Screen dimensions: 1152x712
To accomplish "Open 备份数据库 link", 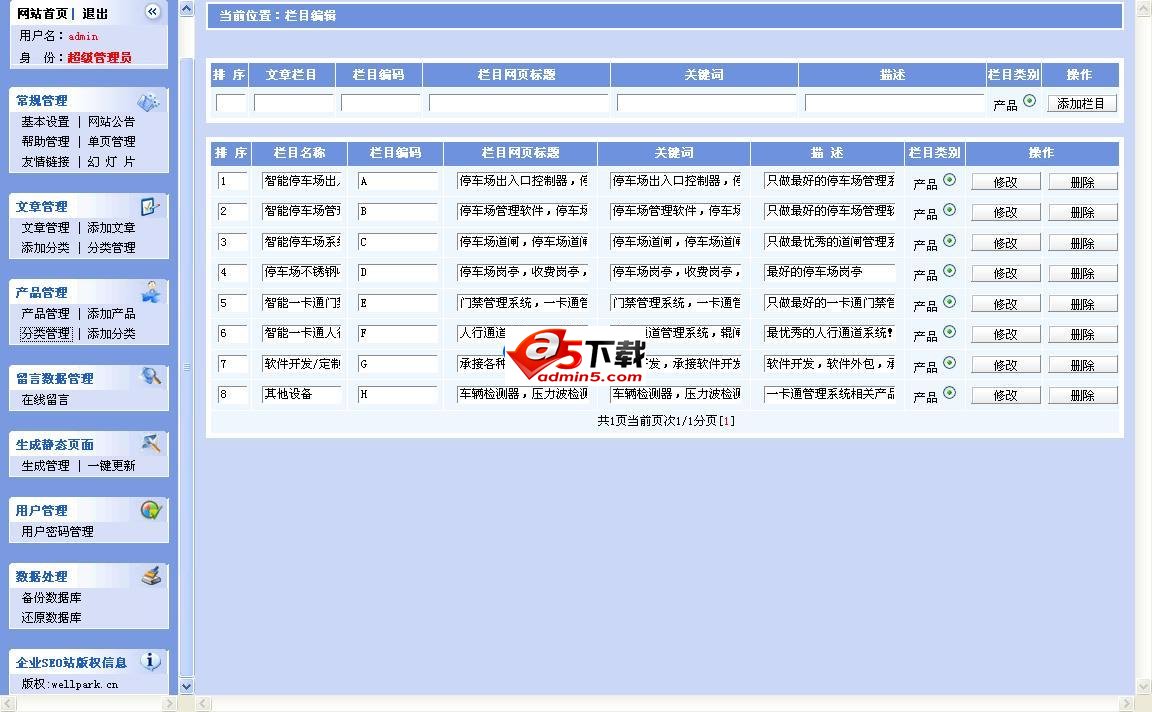I will 51,598.
